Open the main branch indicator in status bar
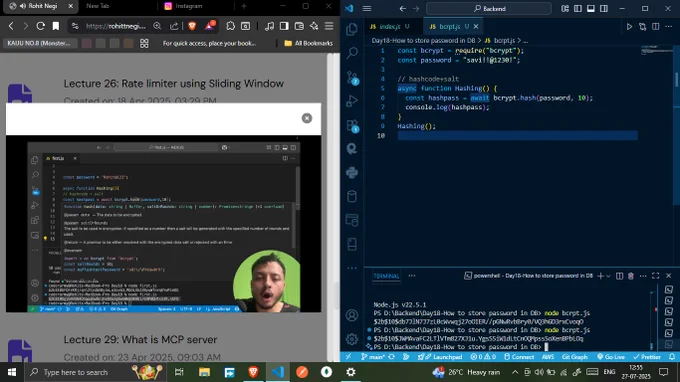680x382 pixels. pyautogui.click(x=372, y=357)
